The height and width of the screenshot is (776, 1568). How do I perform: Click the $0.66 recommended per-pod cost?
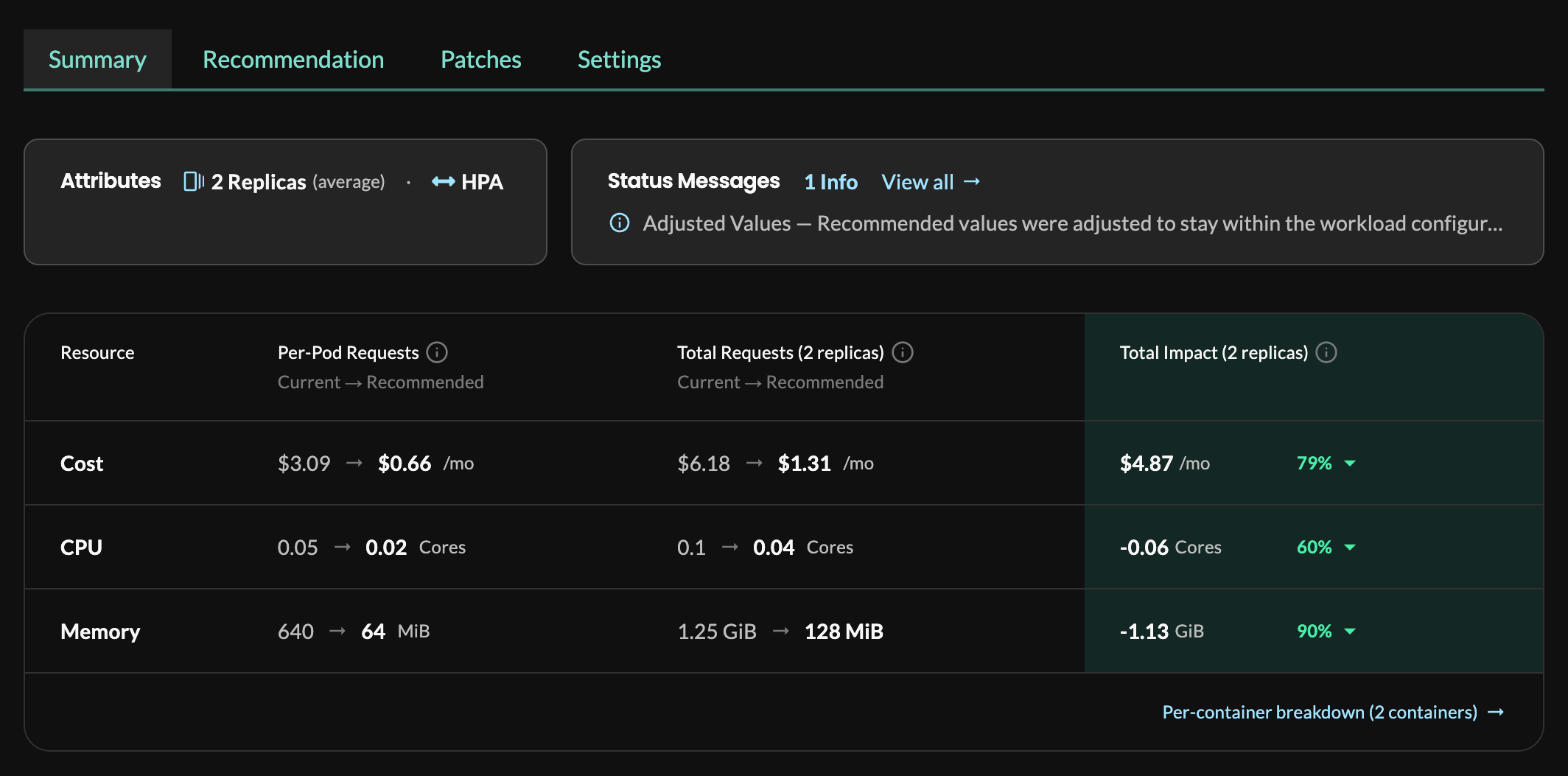click(x=405, y=464)
